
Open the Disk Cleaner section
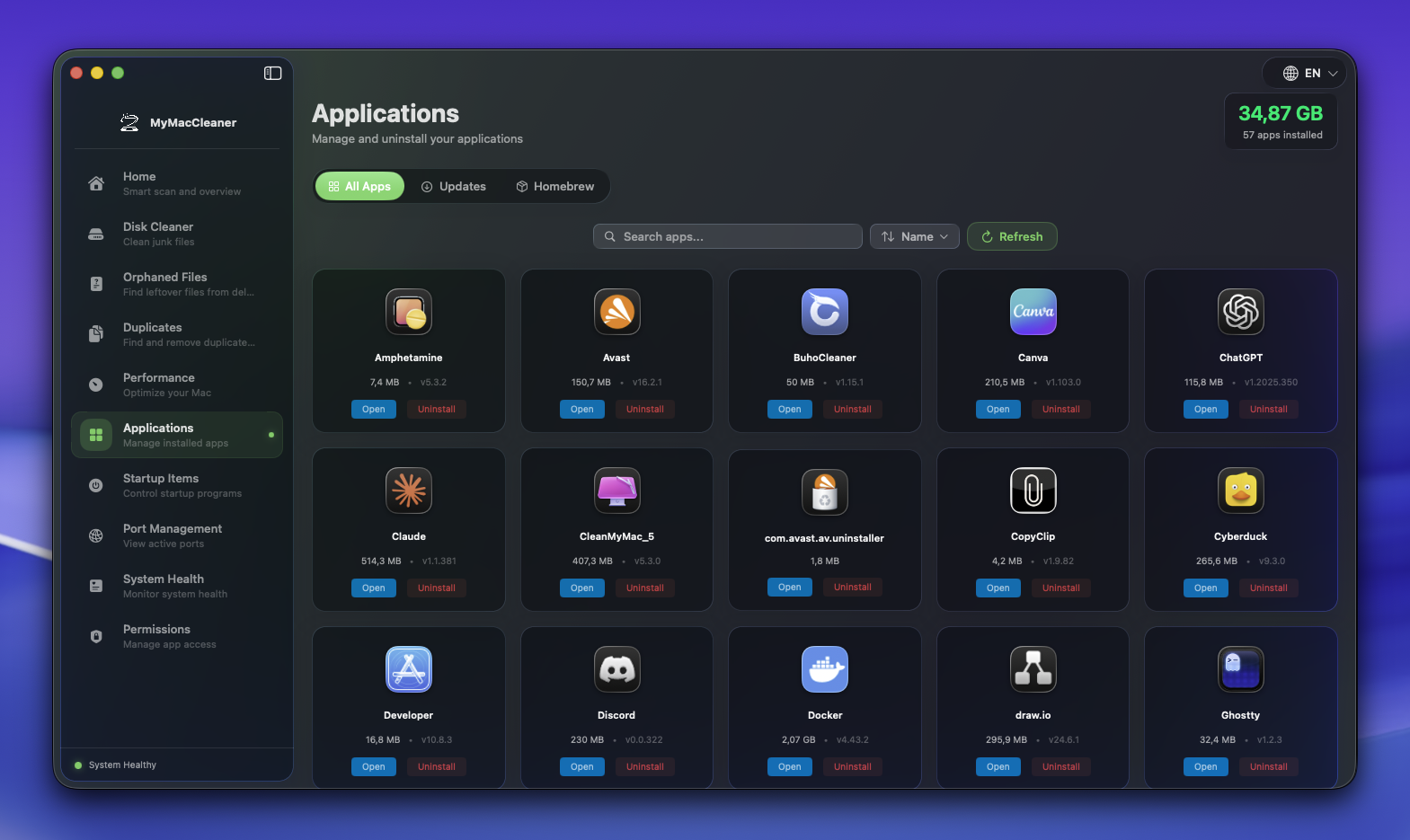[177, 234]
